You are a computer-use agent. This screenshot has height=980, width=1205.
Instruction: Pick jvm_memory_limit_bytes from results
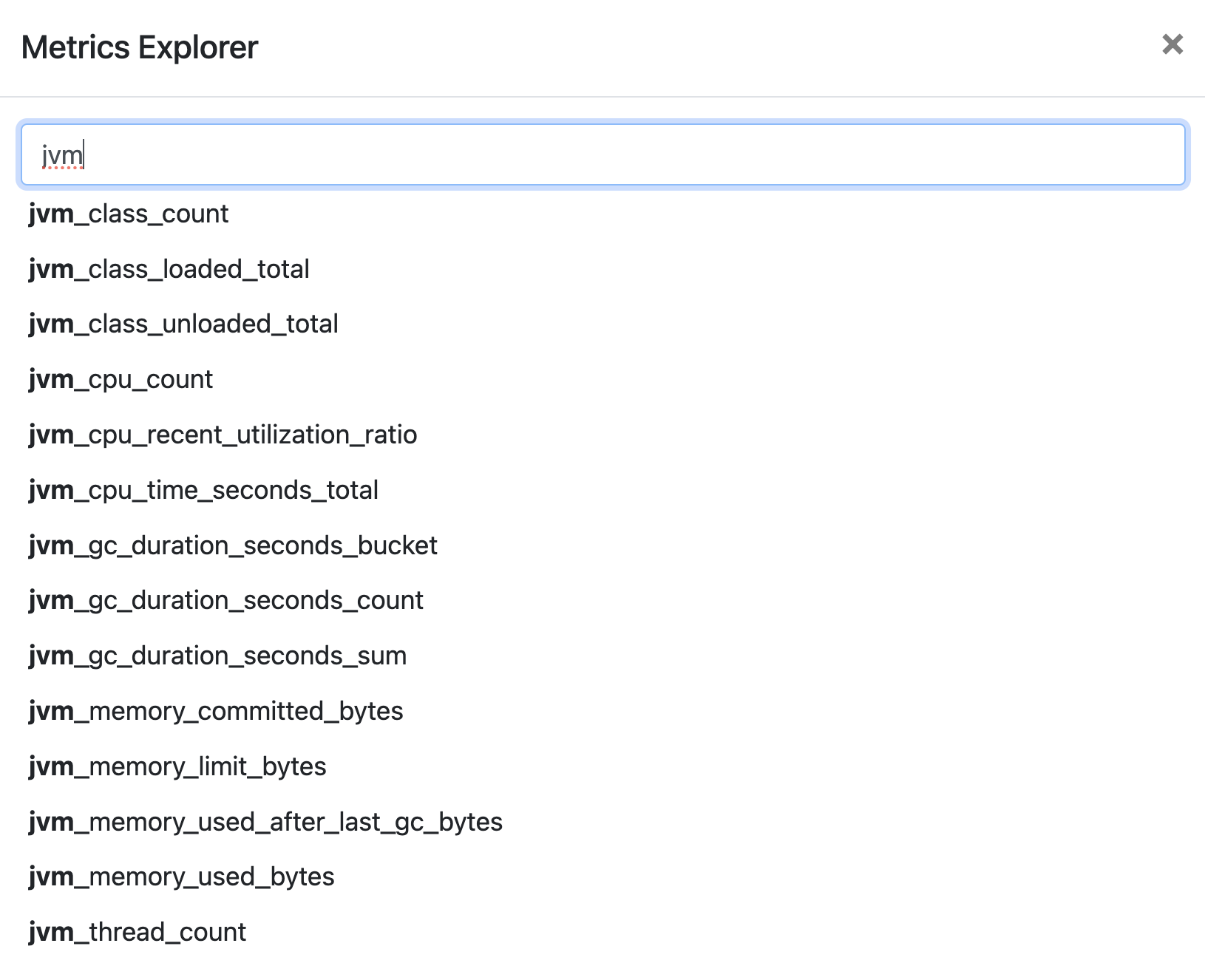click(x=177, y=766)
